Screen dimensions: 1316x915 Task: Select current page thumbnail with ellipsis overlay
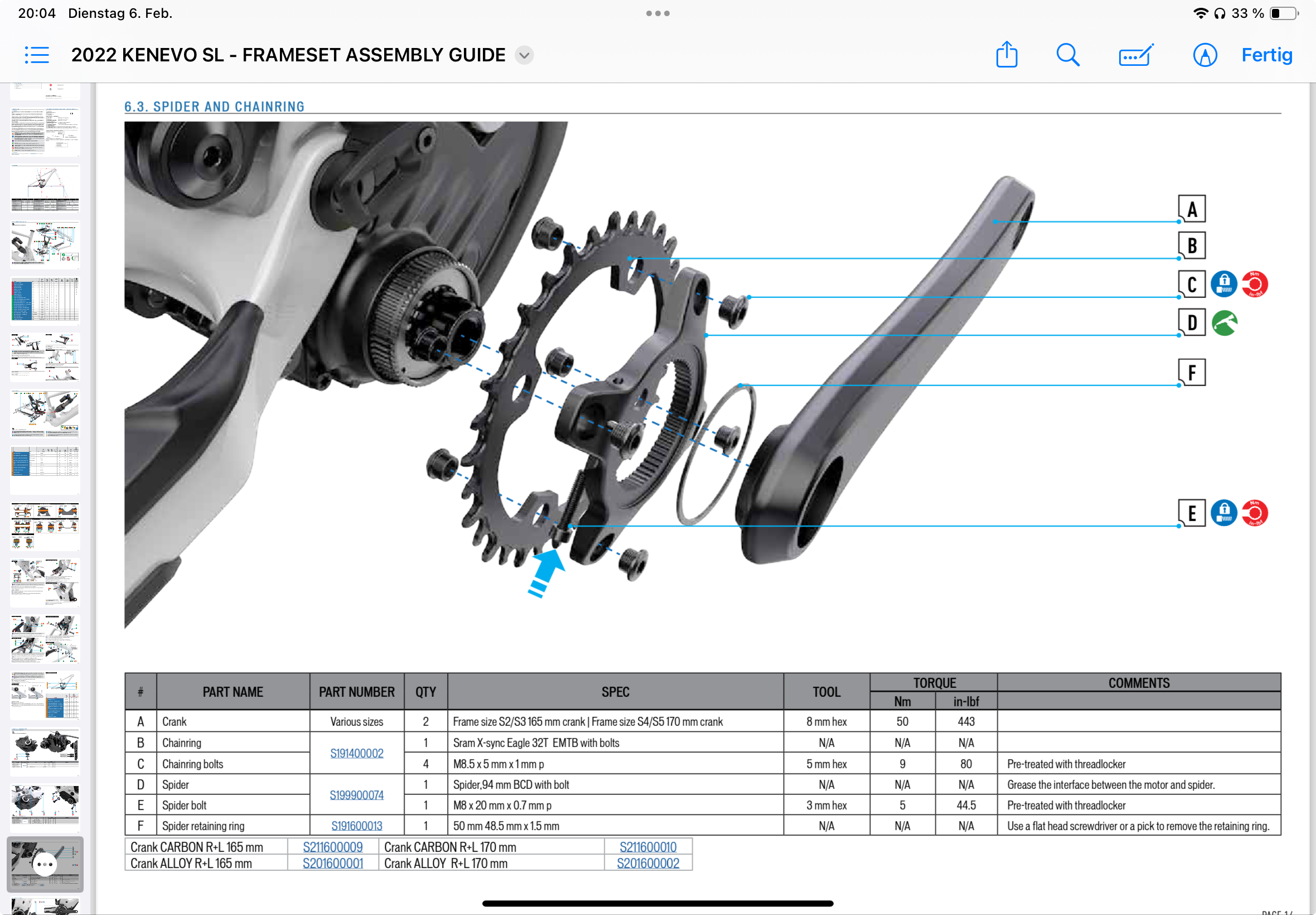[x=45, y=864]
